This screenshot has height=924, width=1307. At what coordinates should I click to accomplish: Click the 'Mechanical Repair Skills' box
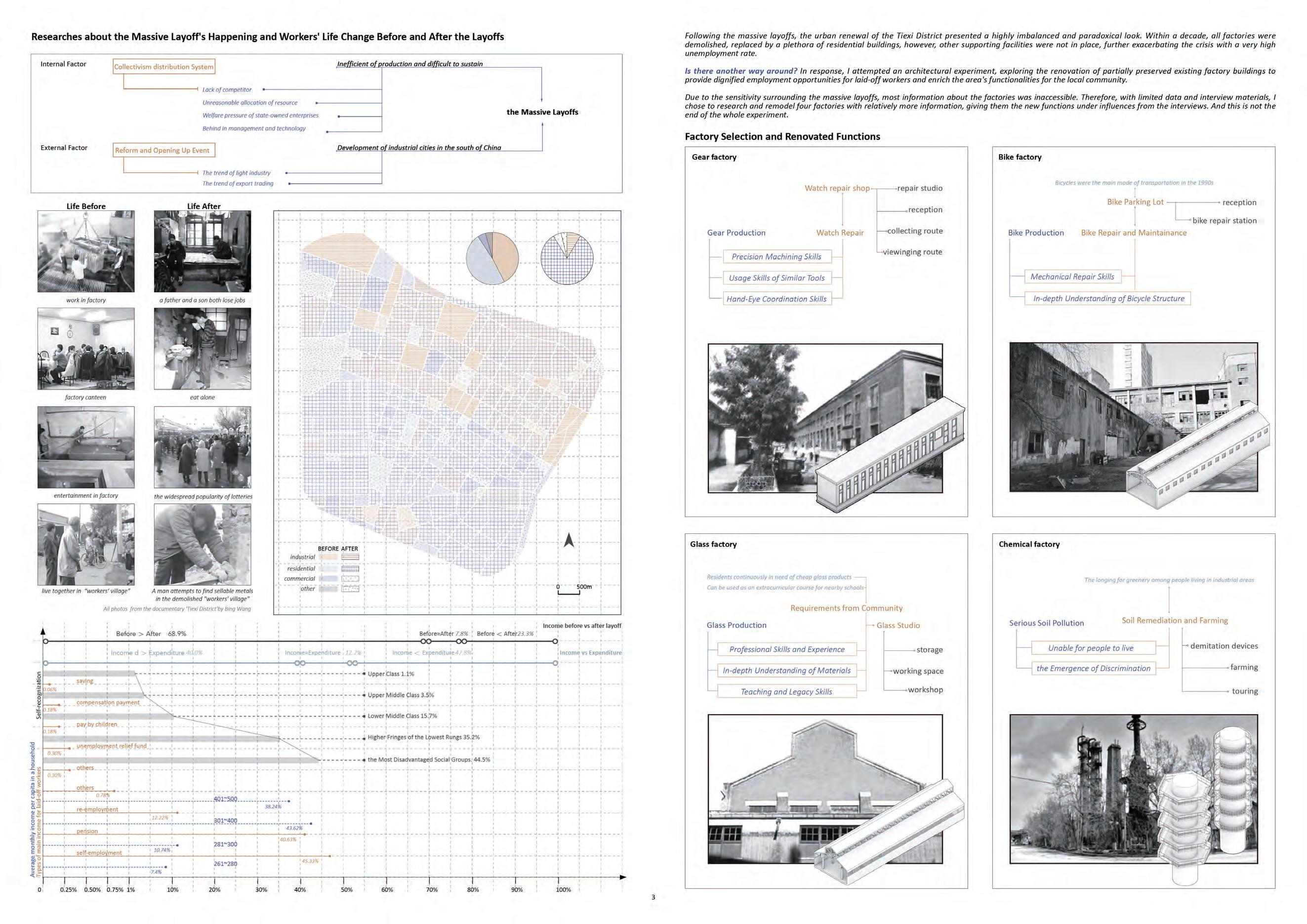tap(1072, 277)
